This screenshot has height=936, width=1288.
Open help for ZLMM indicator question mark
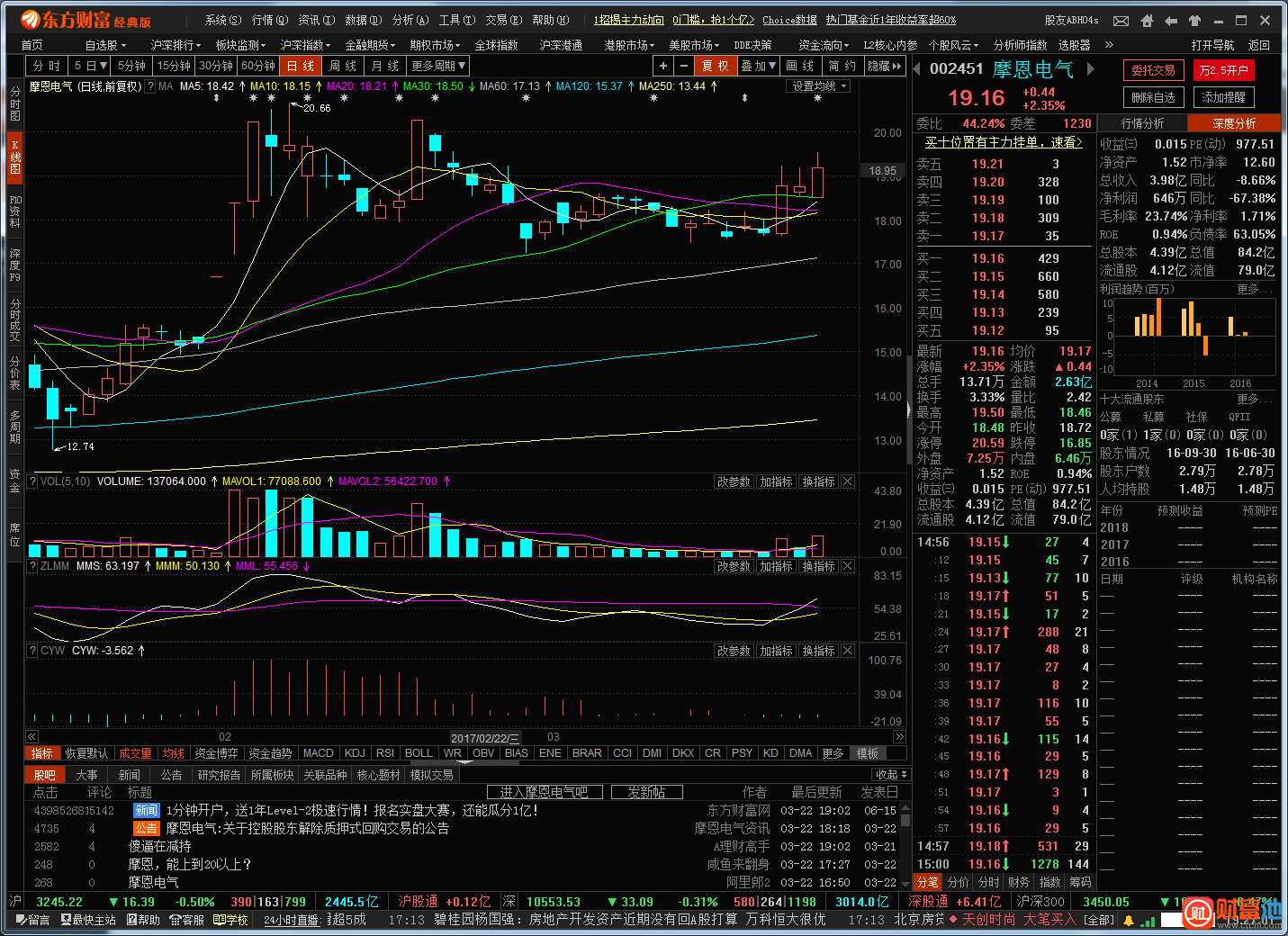point(32,566)
